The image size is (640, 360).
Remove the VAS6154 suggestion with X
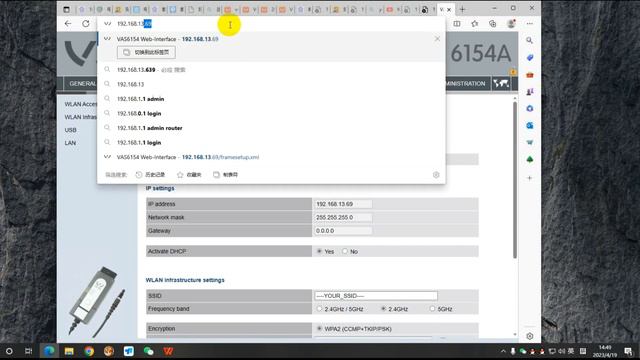click(x=437, y=39)
